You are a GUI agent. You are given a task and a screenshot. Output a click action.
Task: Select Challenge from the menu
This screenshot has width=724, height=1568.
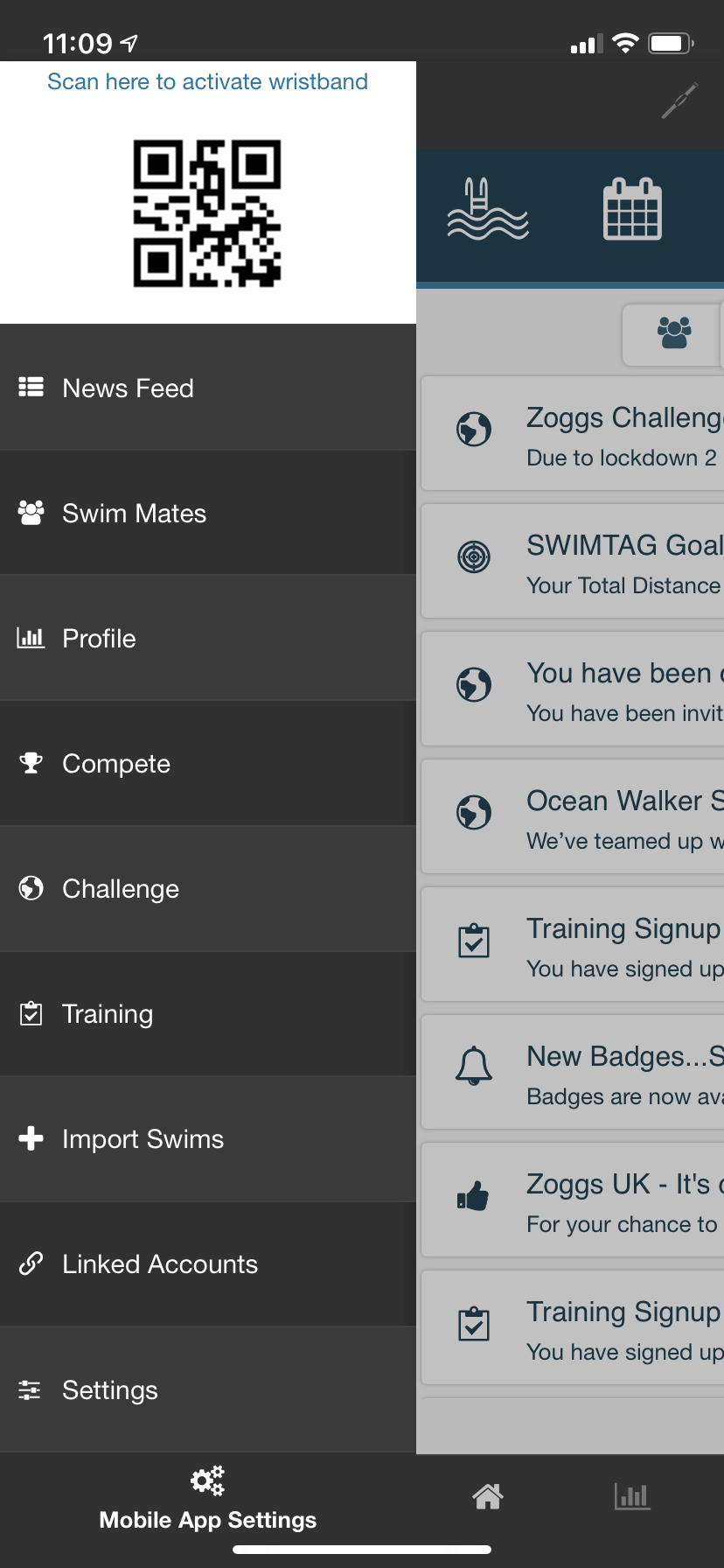tap(121, 889)
